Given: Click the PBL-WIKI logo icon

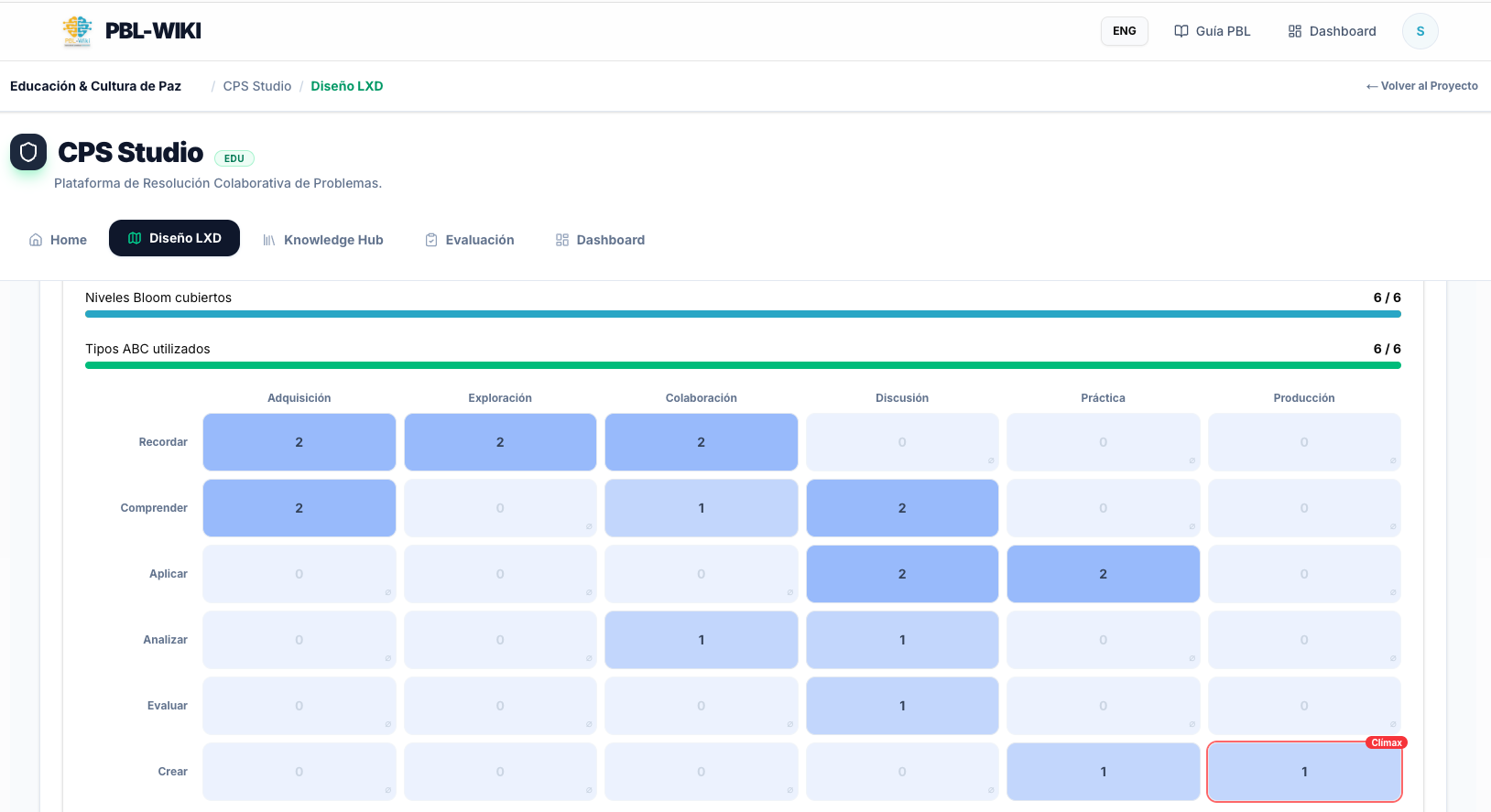Looking at the screenshot, I should point(77,31).
